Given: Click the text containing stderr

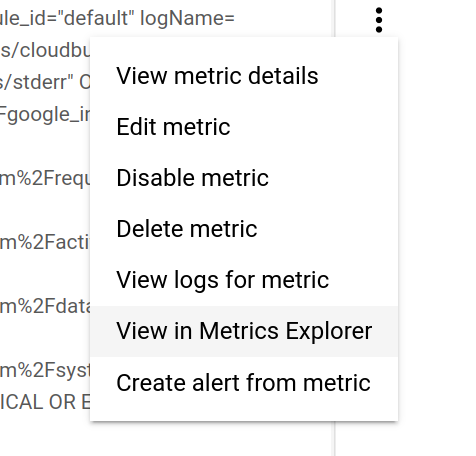Looking at the screenshot, I should 45,82.
